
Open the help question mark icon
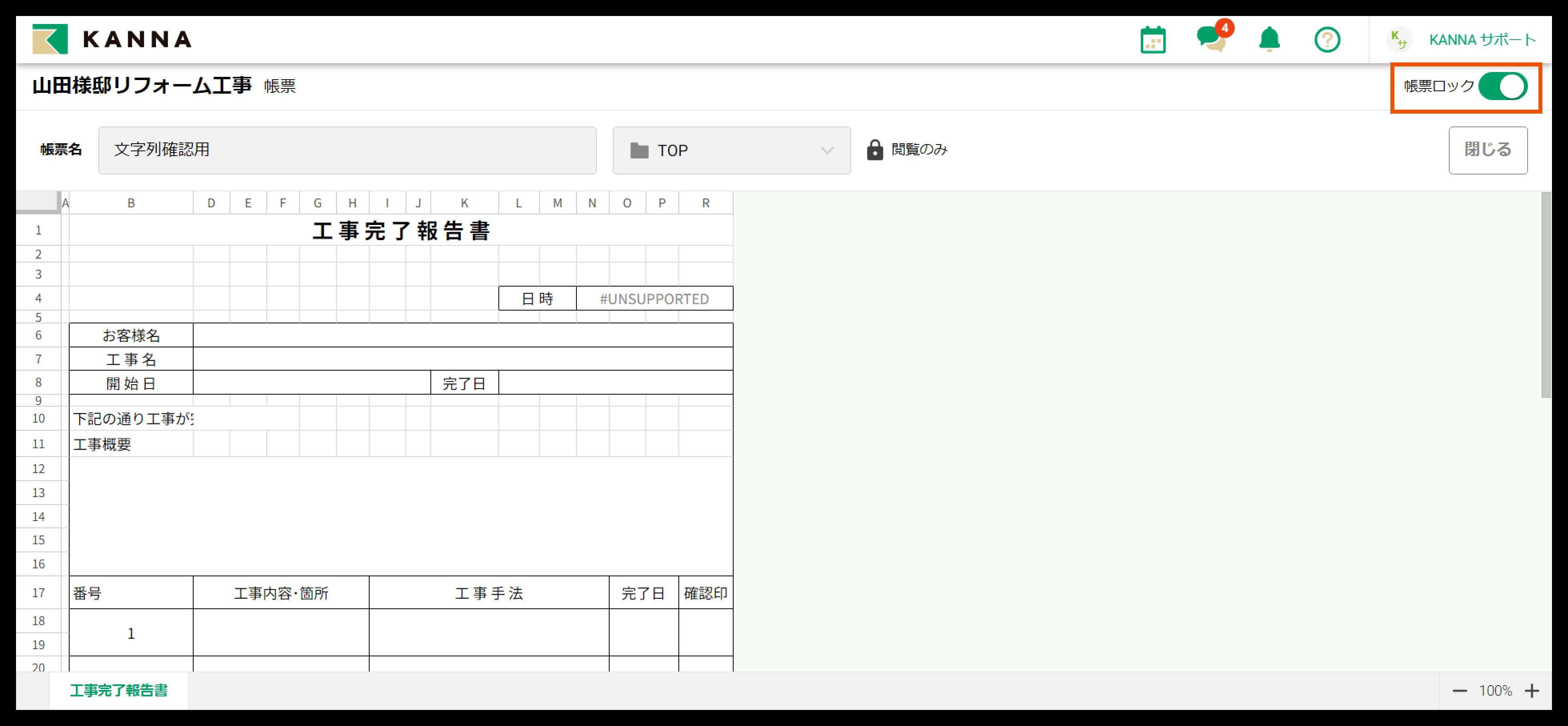1327,40
